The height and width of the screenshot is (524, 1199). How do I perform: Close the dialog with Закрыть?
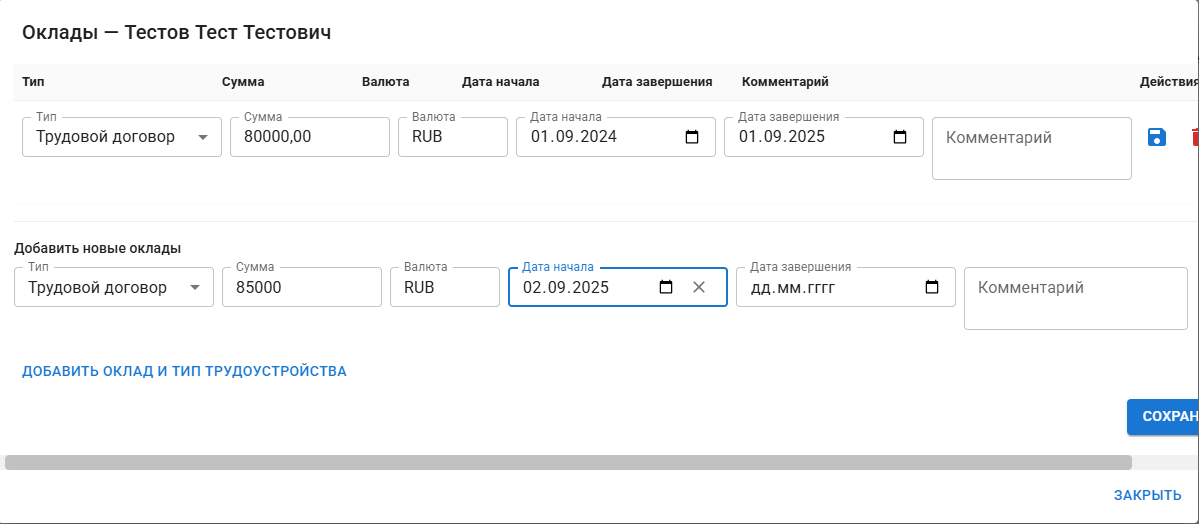(x=1147, y=496)
